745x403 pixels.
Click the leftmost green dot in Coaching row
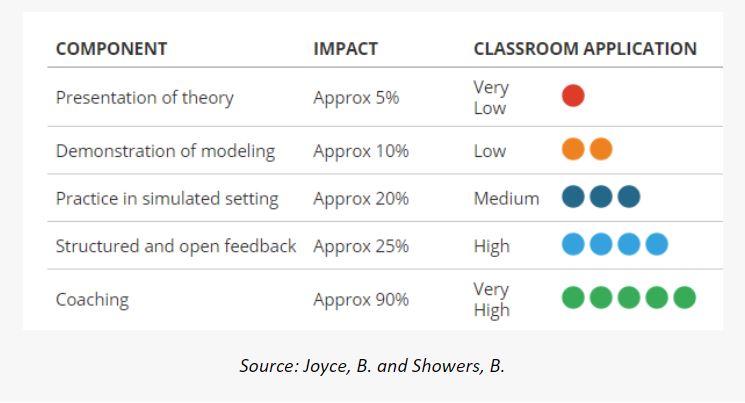click(573, 298)
